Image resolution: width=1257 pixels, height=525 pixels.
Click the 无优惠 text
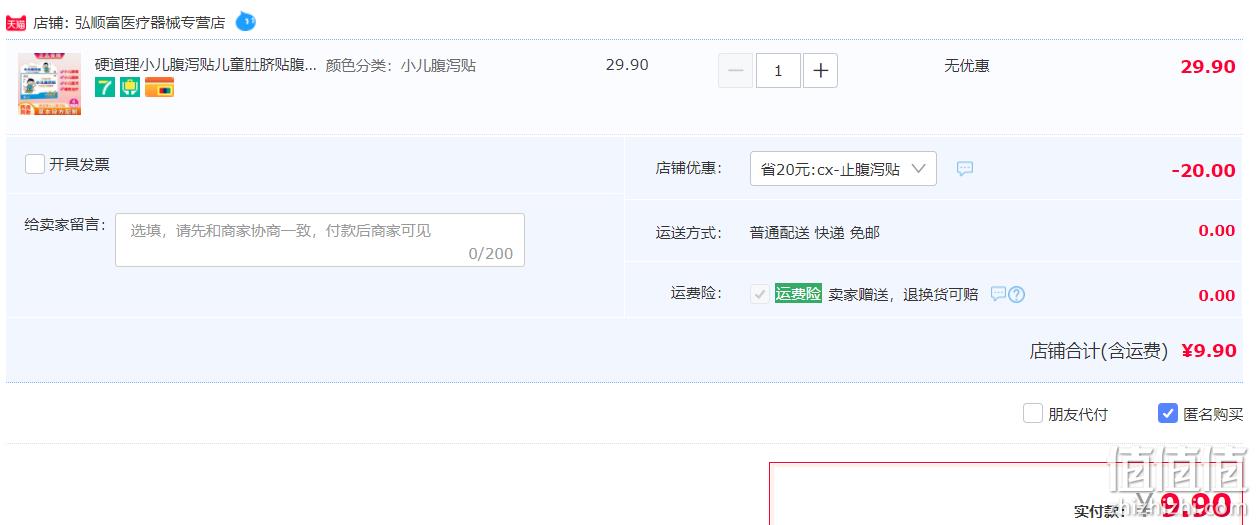point(967,66)
